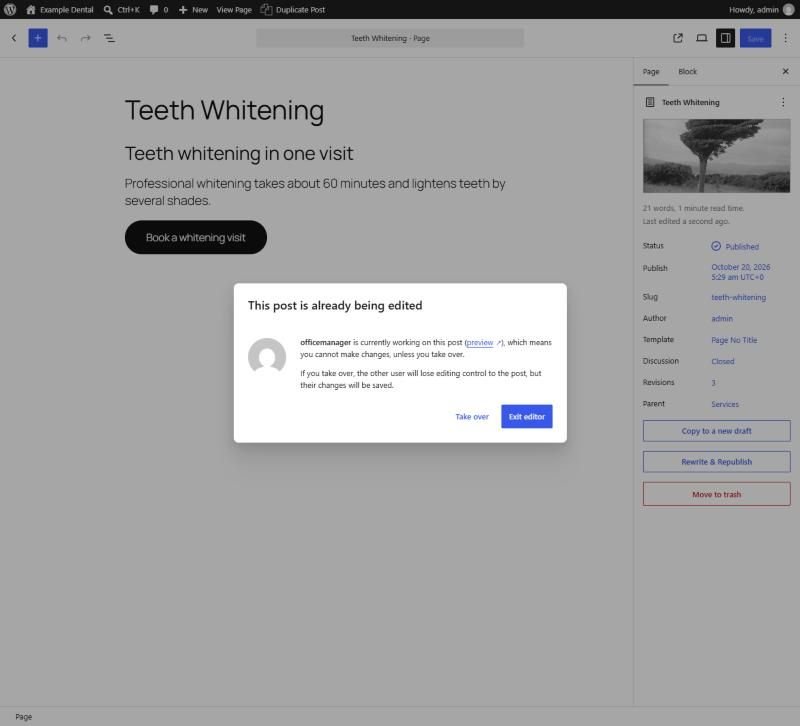Click Move to trash
This screenshot has height=726, width=800.
click(716, 494)
